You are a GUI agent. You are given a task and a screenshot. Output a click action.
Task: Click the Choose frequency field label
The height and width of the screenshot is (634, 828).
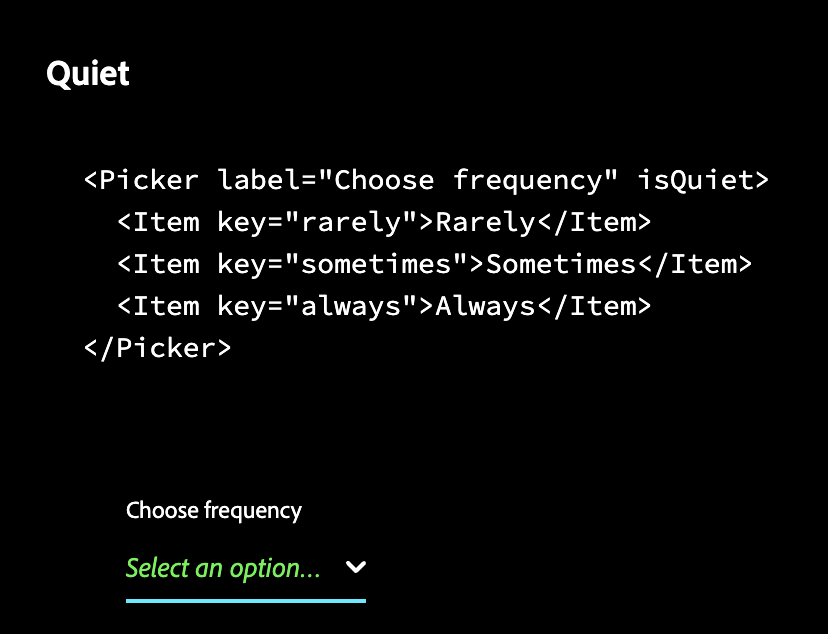[213, 510]
